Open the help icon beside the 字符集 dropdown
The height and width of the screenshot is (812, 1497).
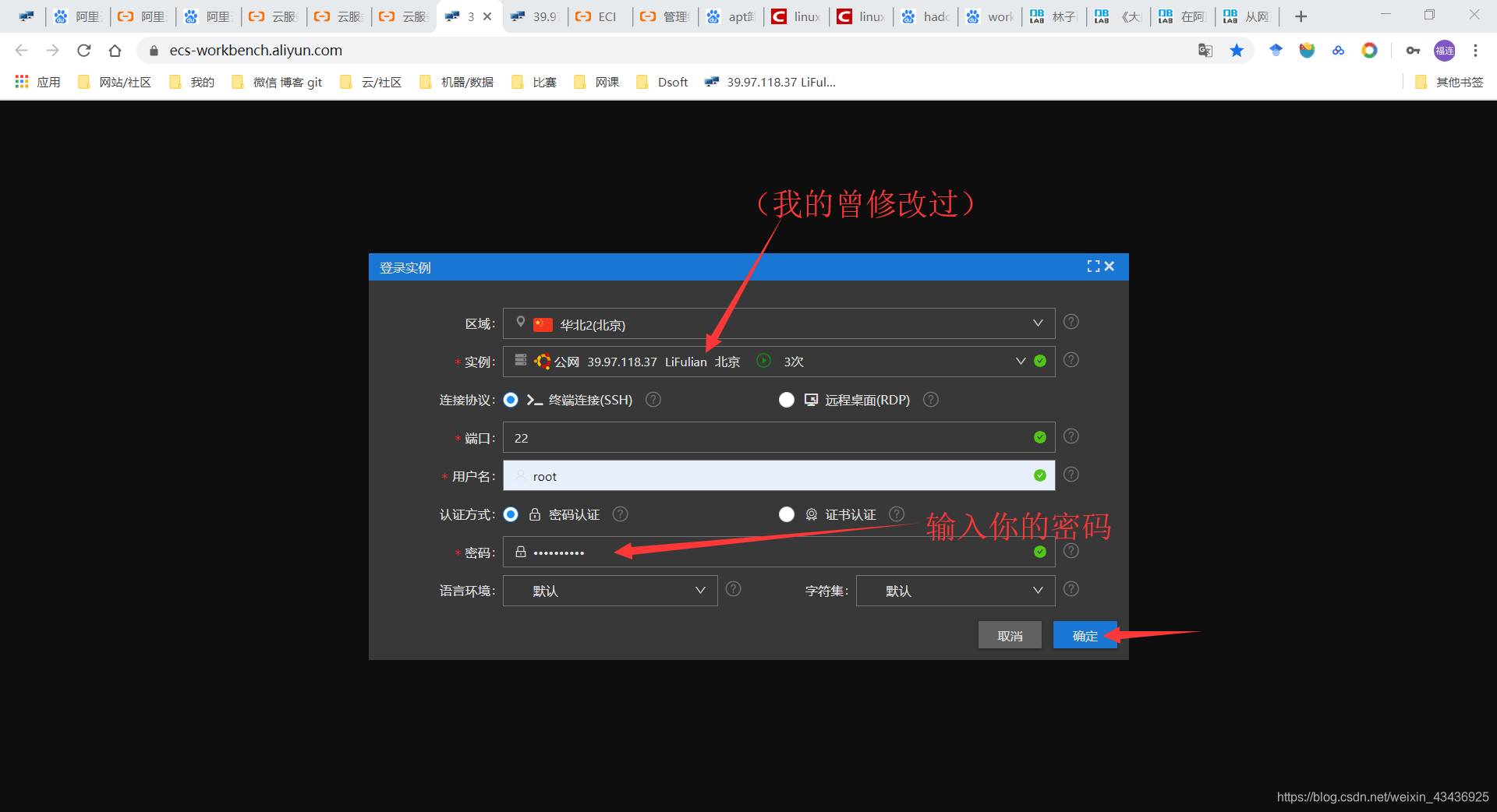click(x=1071, y=589)
